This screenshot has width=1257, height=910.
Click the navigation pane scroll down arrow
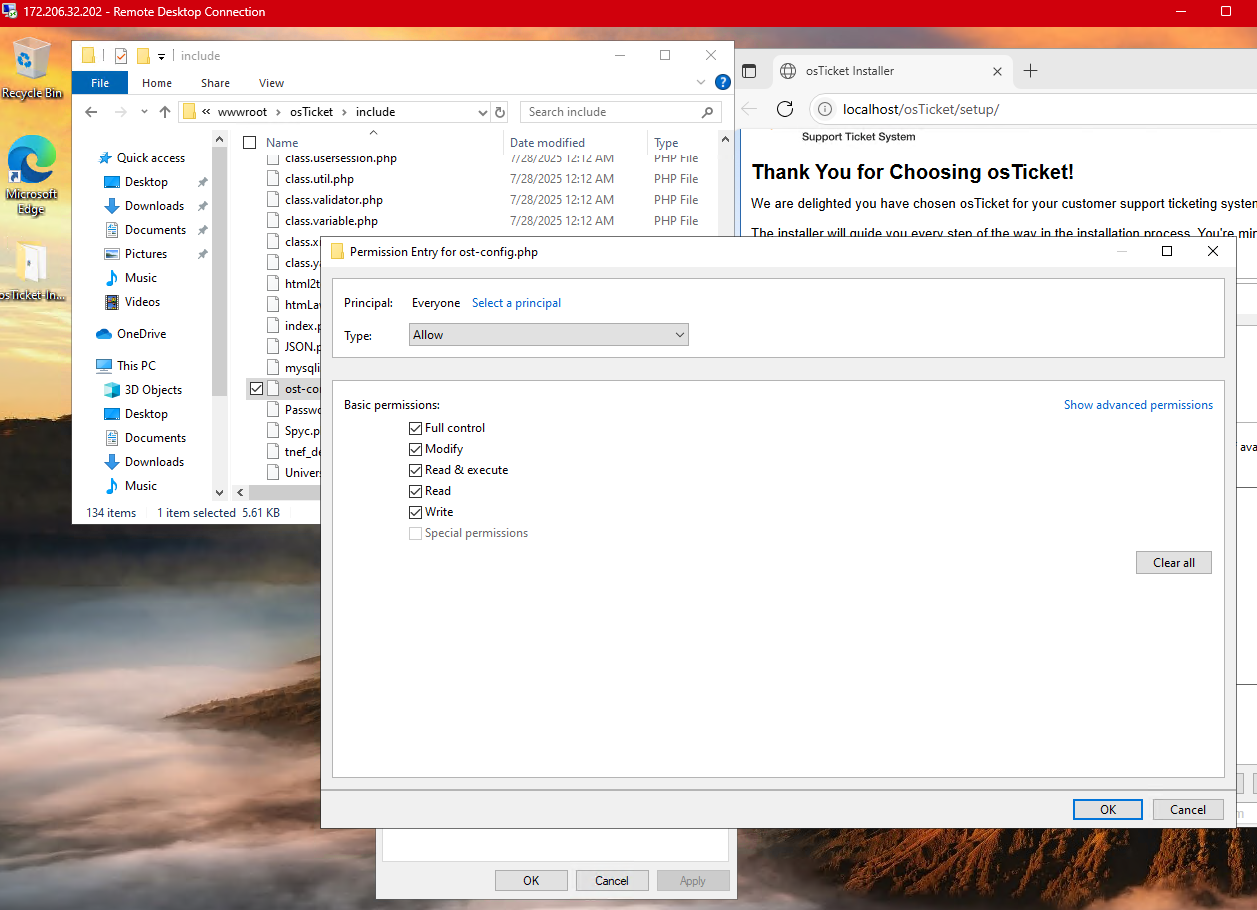coord(220,492)
